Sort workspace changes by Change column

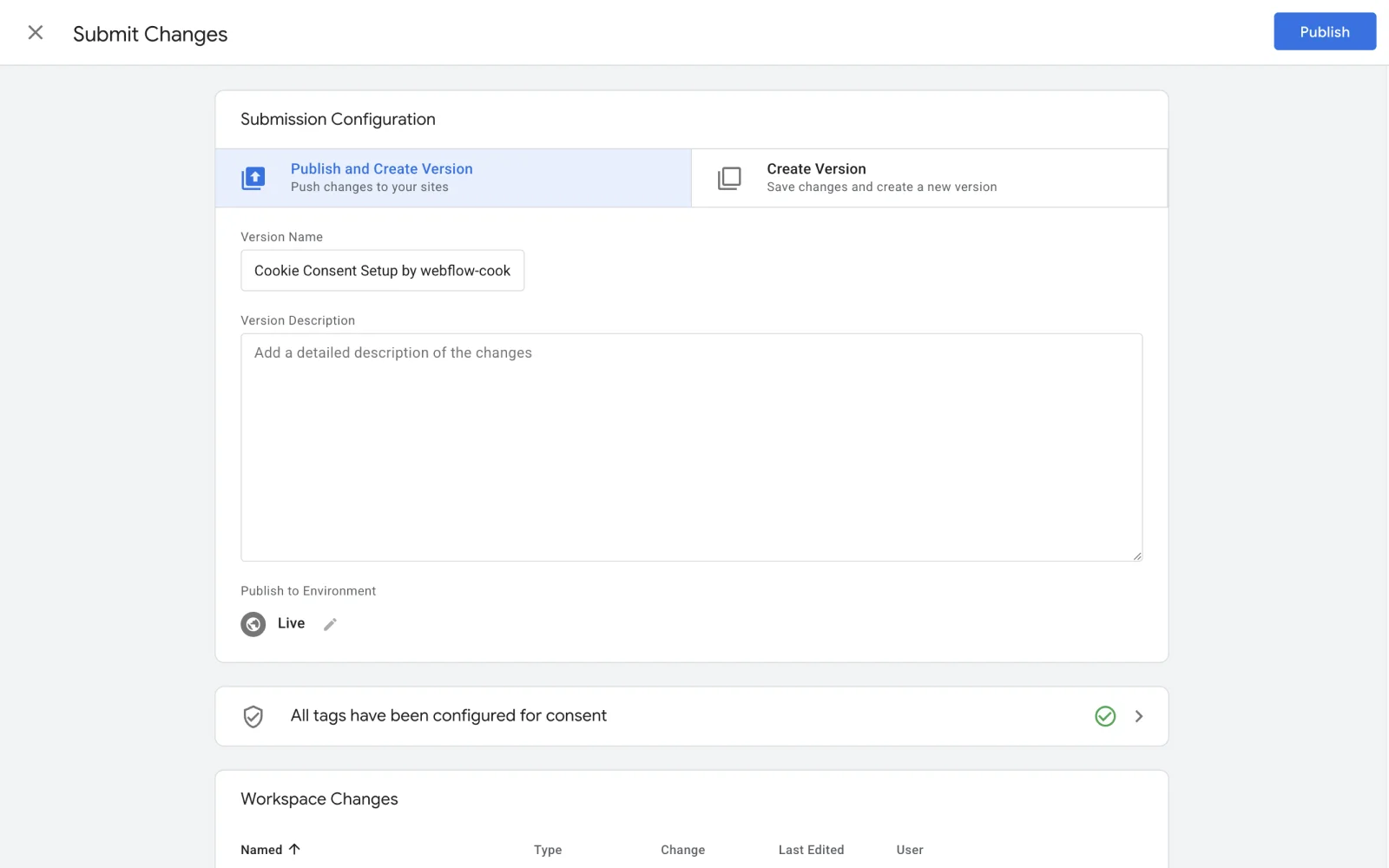point(682,850)
